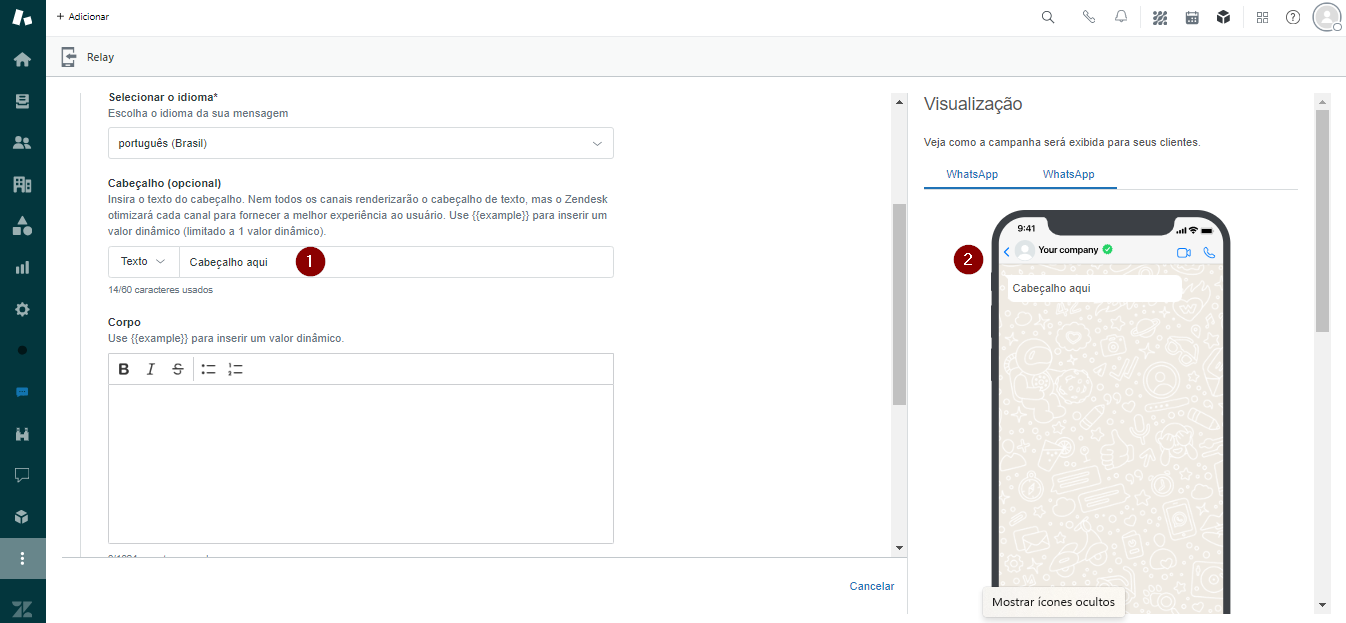The height and width of the screenshot is (623, 1346).
Task: Select the first WhatsApp preview tab
Action: (x=972, y=174)
